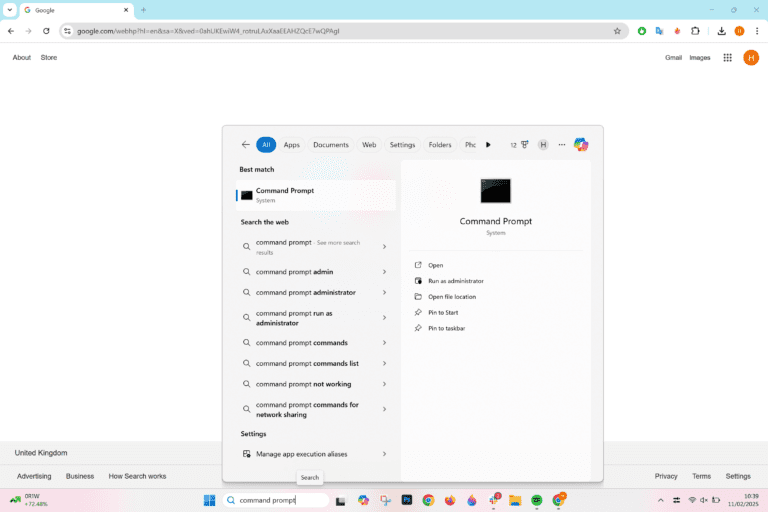Screen dimensions: 768x512
Task: Switch to the Web filter tab
Action: [x=369, y=145]
